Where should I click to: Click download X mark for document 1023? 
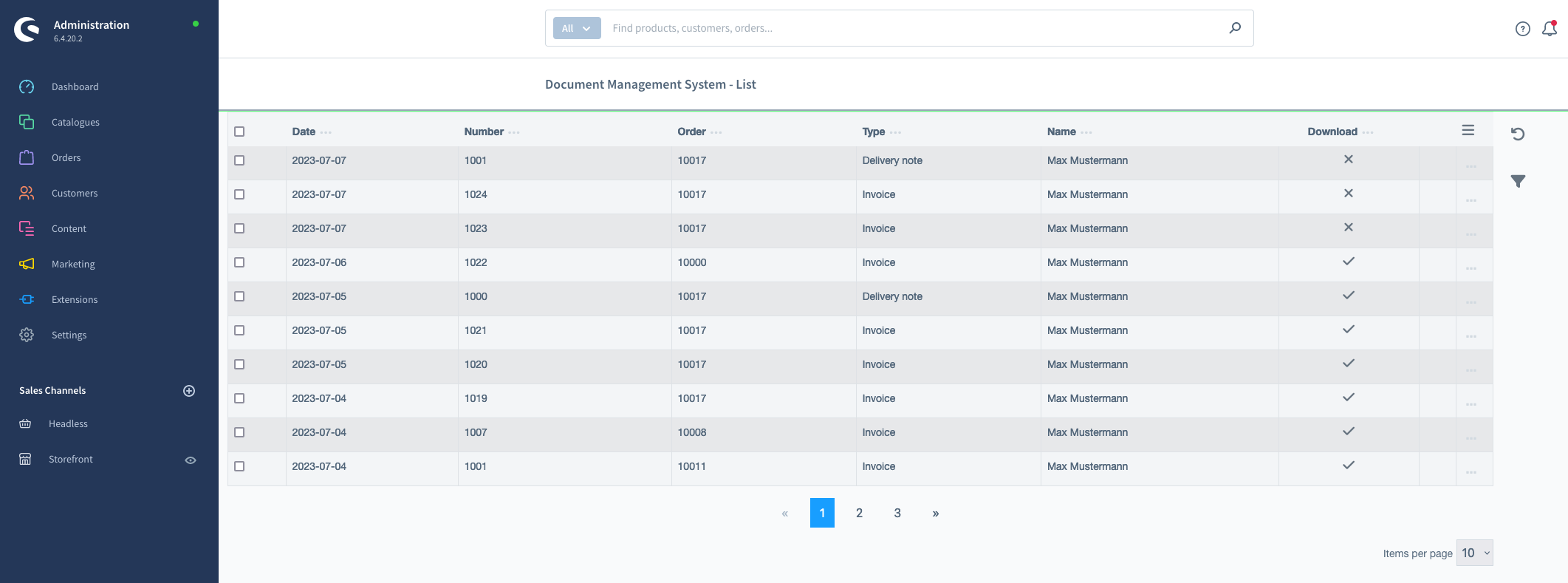(x=1349, y=227)
